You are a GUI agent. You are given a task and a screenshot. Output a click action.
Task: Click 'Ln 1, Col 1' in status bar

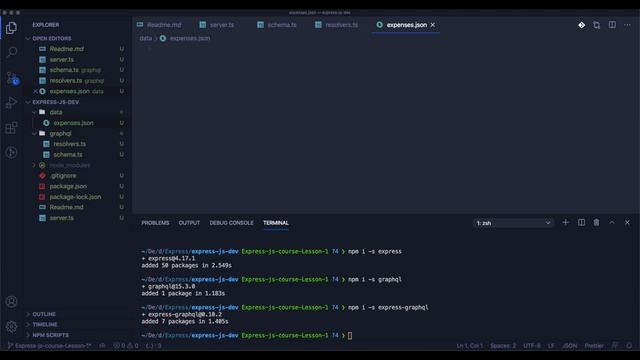coord(469,345)
